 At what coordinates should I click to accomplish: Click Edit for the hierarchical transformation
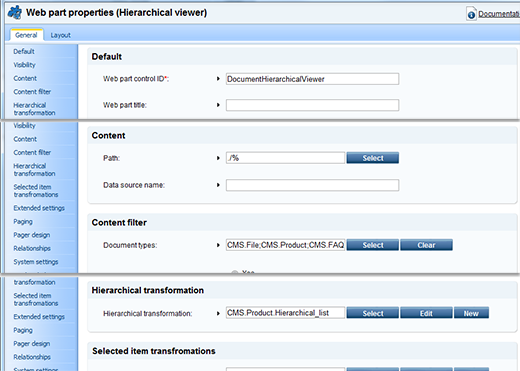[x=426, y=313]
